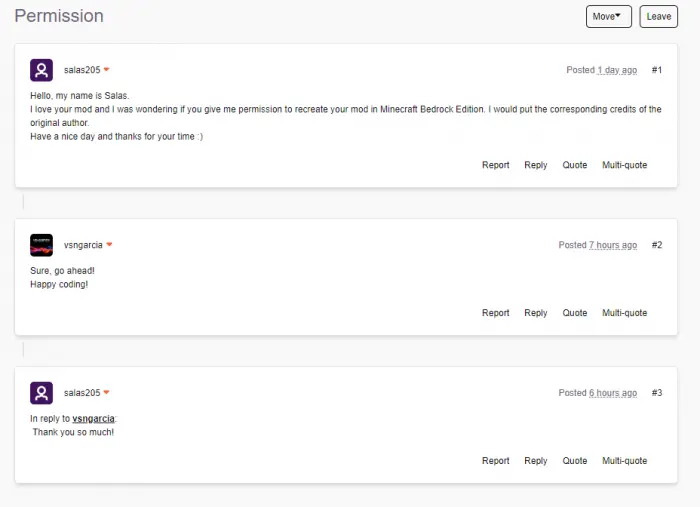Quote post #3 Thank you message
The height and width of the screenshot is (507, 700).
pos(575,461)
